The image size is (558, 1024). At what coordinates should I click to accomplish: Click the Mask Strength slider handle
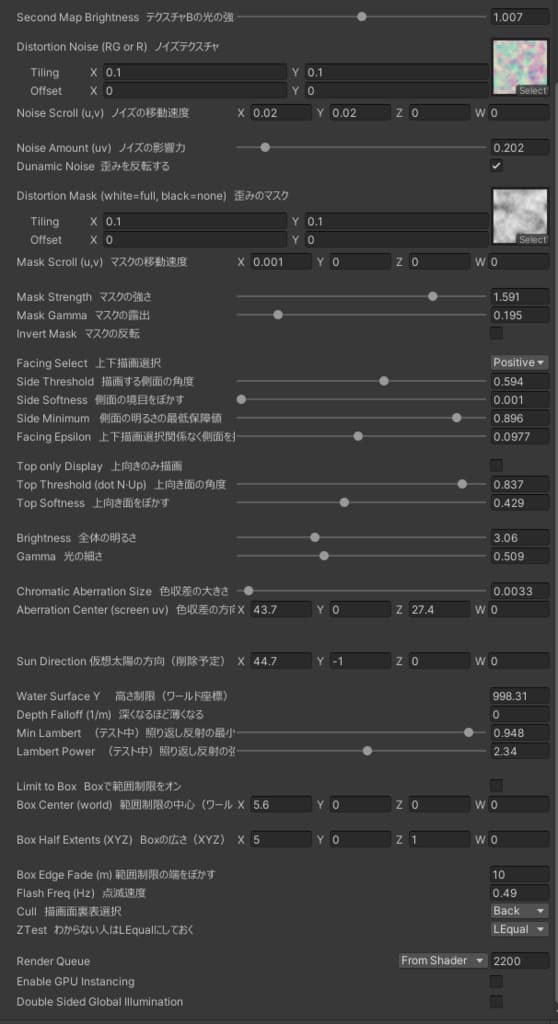[x=432, y=296]
